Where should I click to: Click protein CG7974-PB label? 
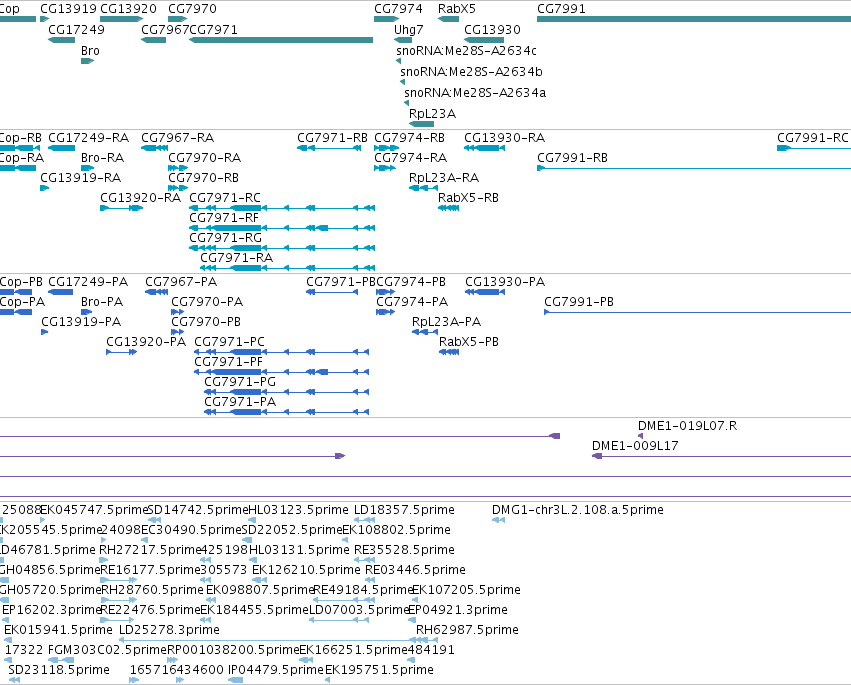pyautogui.click(x=411, y=282)
